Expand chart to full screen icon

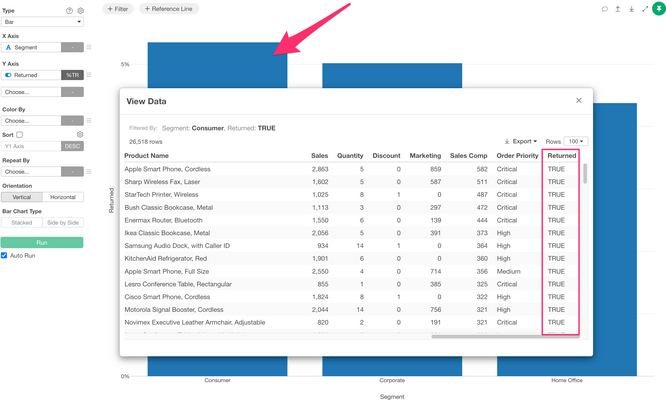click(645, 9)
